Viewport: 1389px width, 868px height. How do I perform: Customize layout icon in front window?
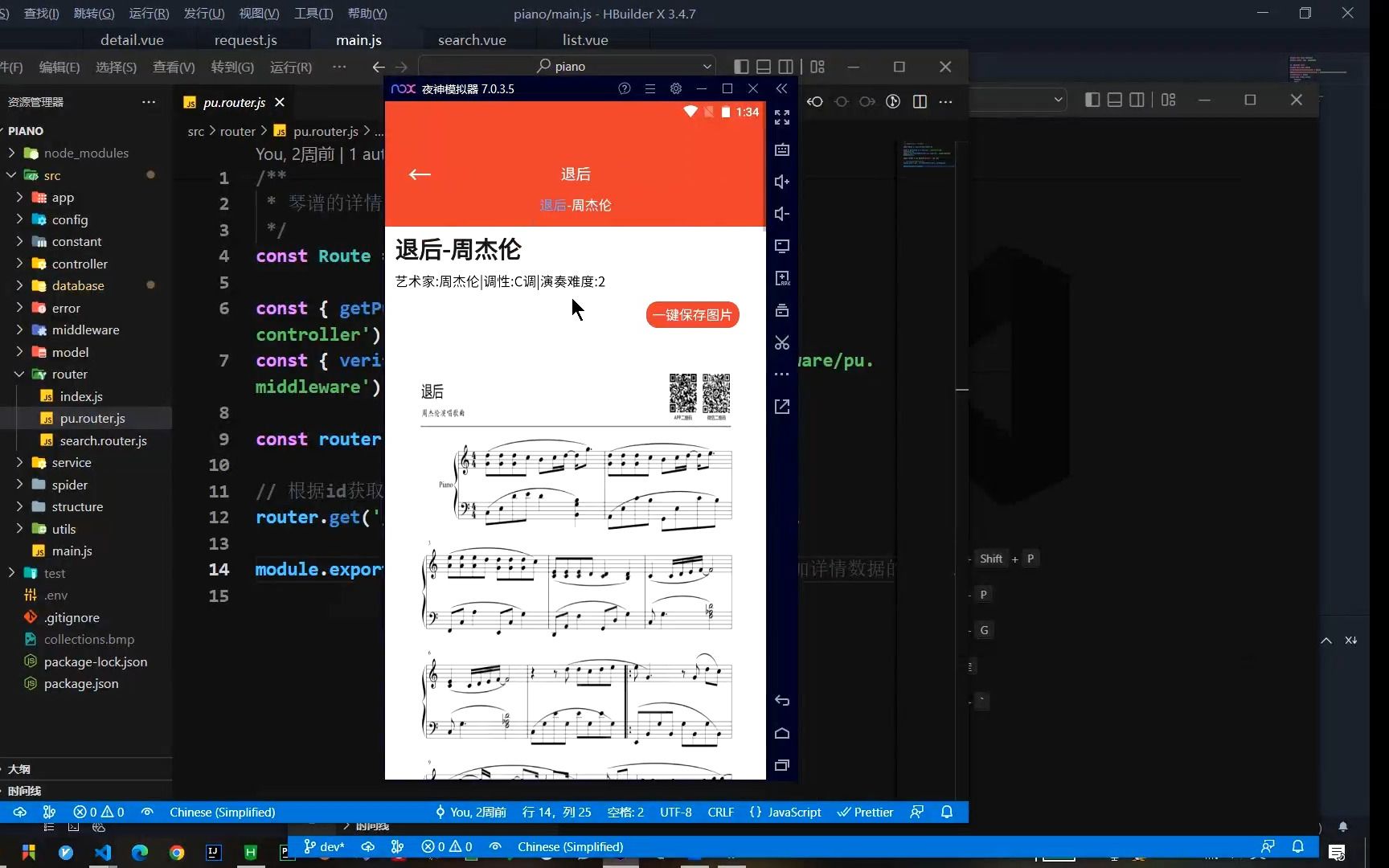coord(817,67)
